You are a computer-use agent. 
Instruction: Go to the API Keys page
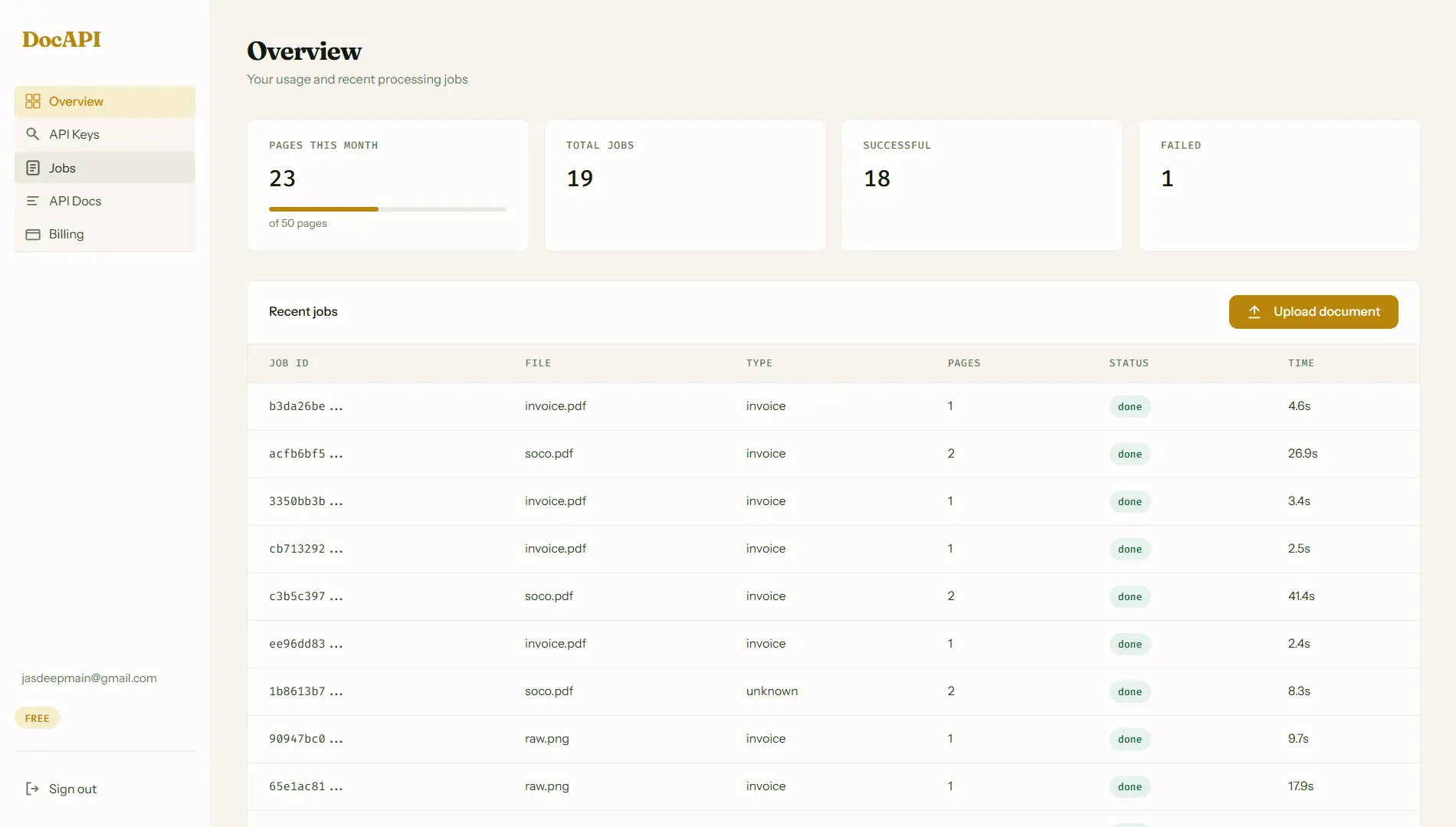click(105, 134)
